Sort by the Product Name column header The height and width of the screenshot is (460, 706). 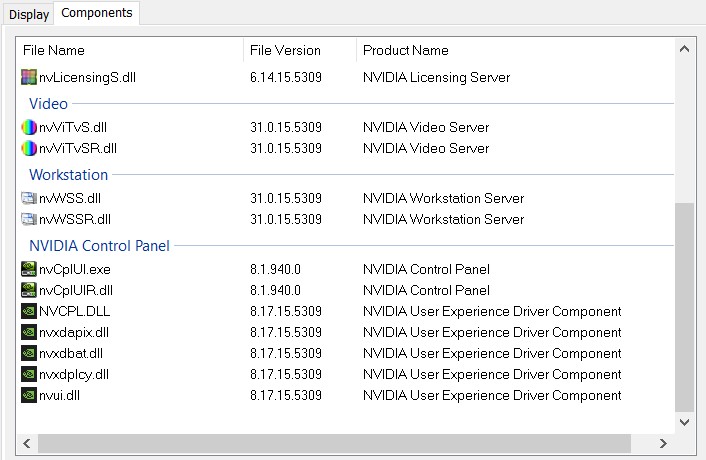[516, 50]
